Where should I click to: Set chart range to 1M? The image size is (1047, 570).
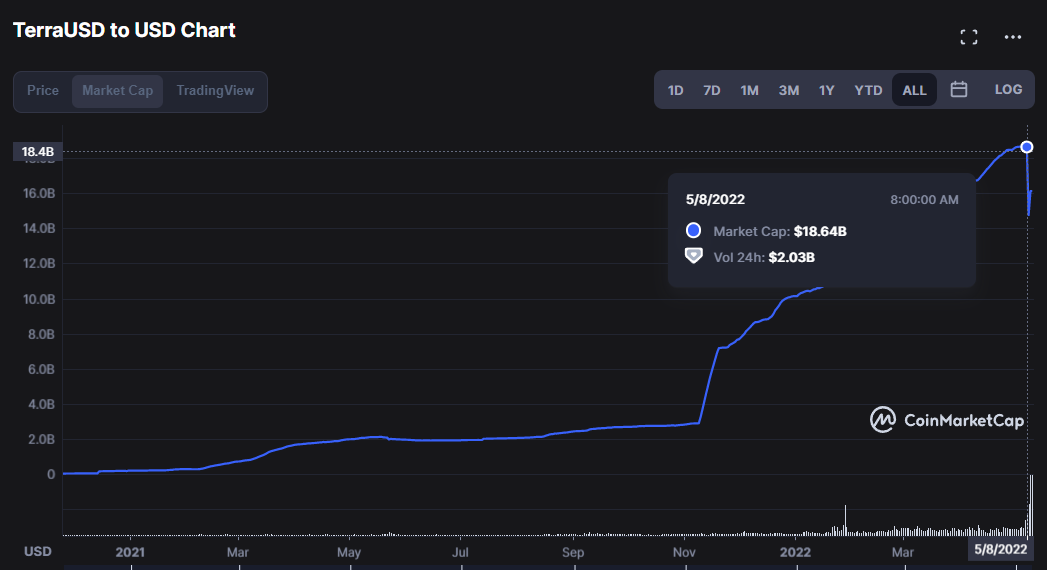click(x=749, y=90)
